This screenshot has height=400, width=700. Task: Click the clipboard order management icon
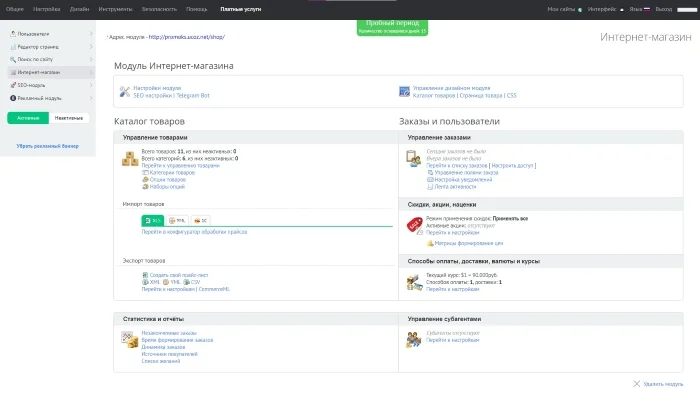pos(413,158)
